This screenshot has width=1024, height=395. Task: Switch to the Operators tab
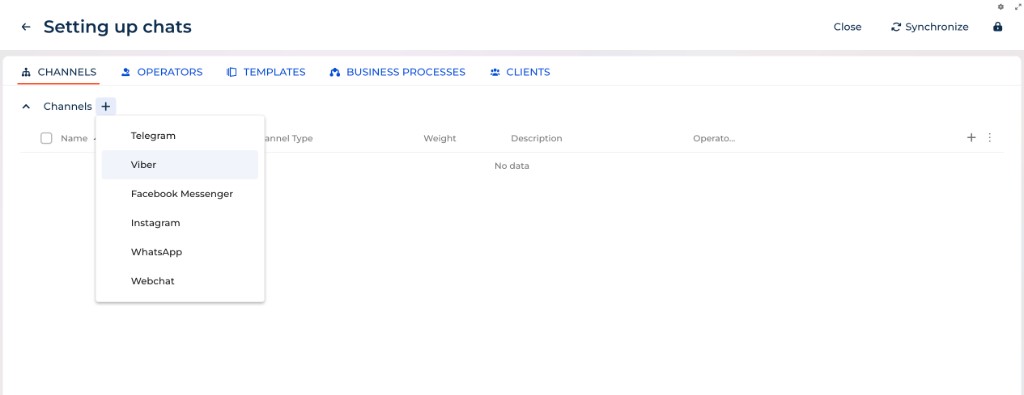pyautogui.click(x=162, y=72)
